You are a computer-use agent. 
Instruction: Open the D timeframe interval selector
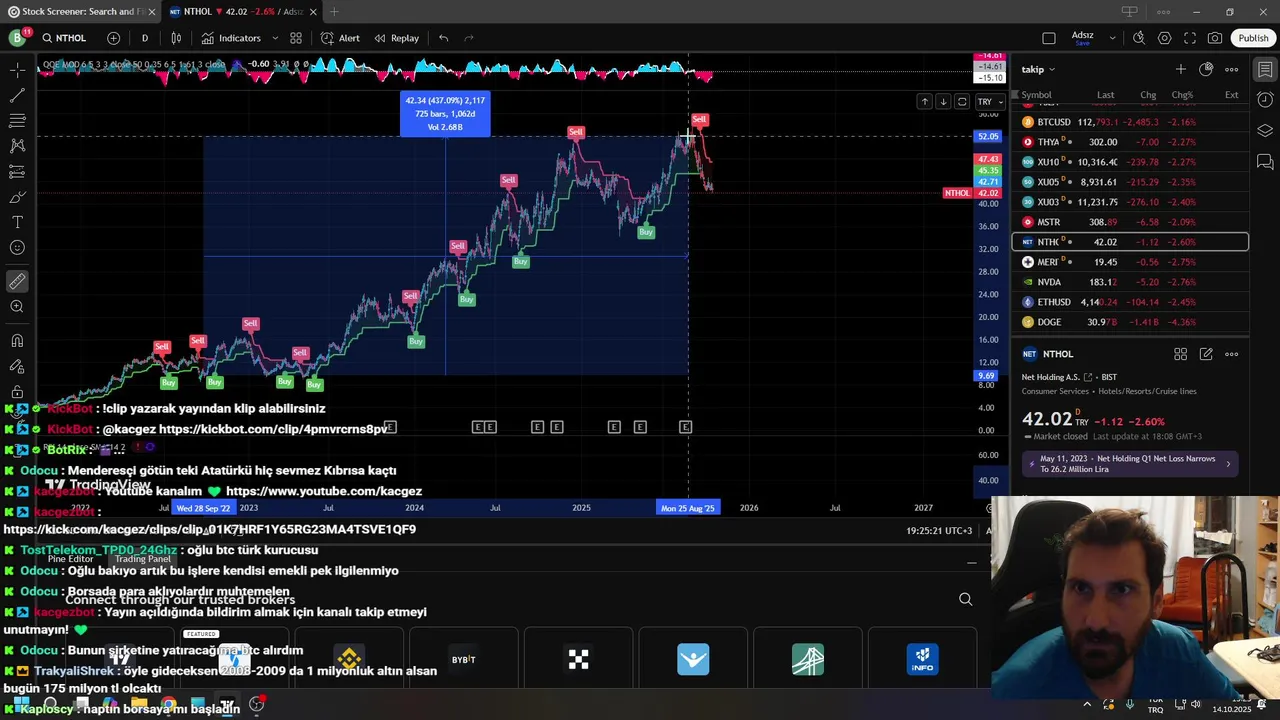tap(145, 38)
